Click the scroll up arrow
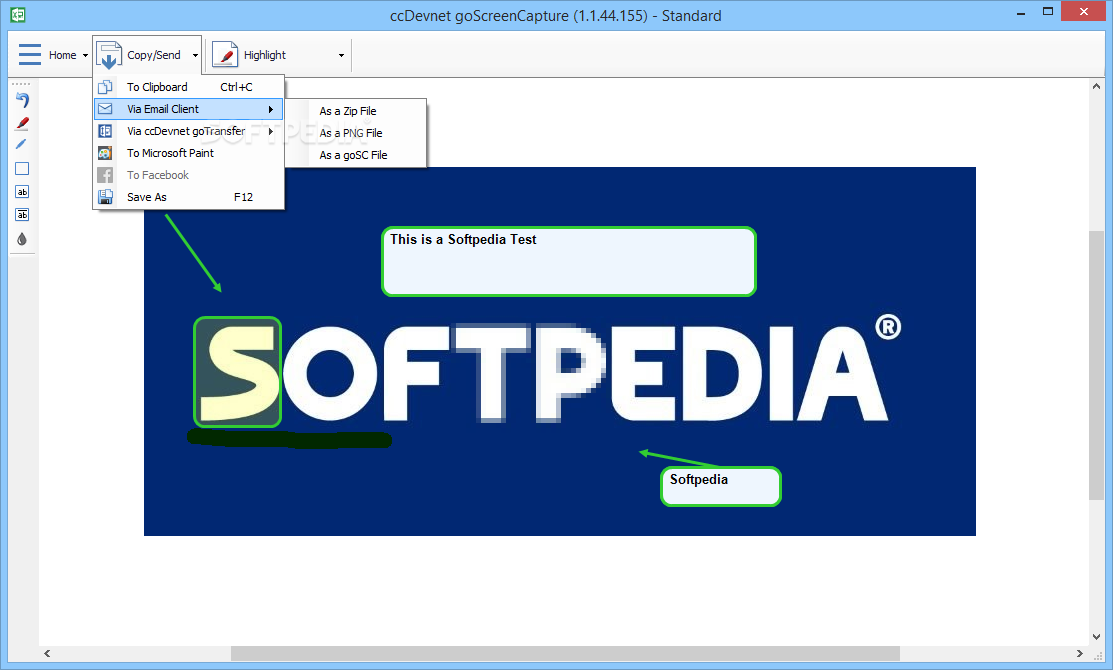The height and width of the screenshot is (670, 1113). 1097,87
